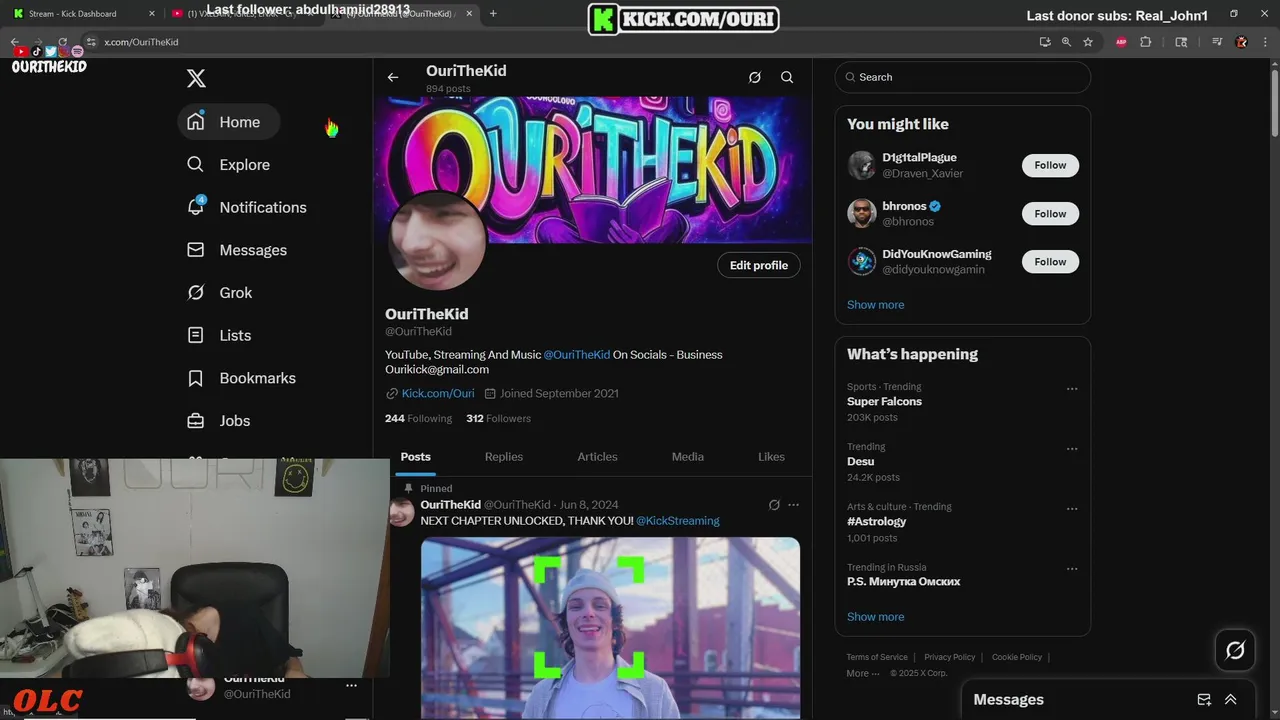Reload the page with the browser refresh button

tap(62, 42)
